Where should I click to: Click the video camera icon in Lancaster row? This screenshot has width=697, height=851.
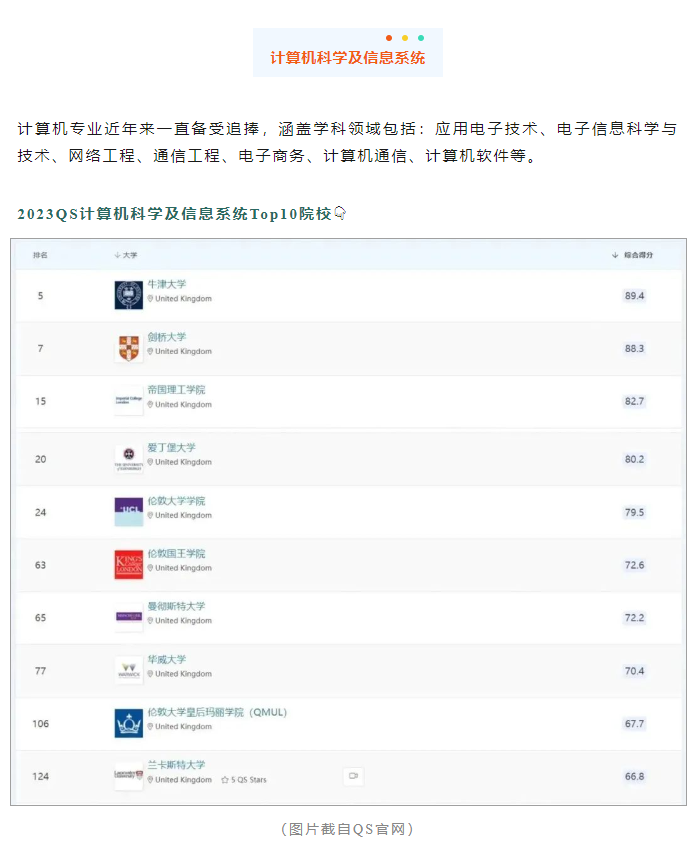tap(353, 776)
